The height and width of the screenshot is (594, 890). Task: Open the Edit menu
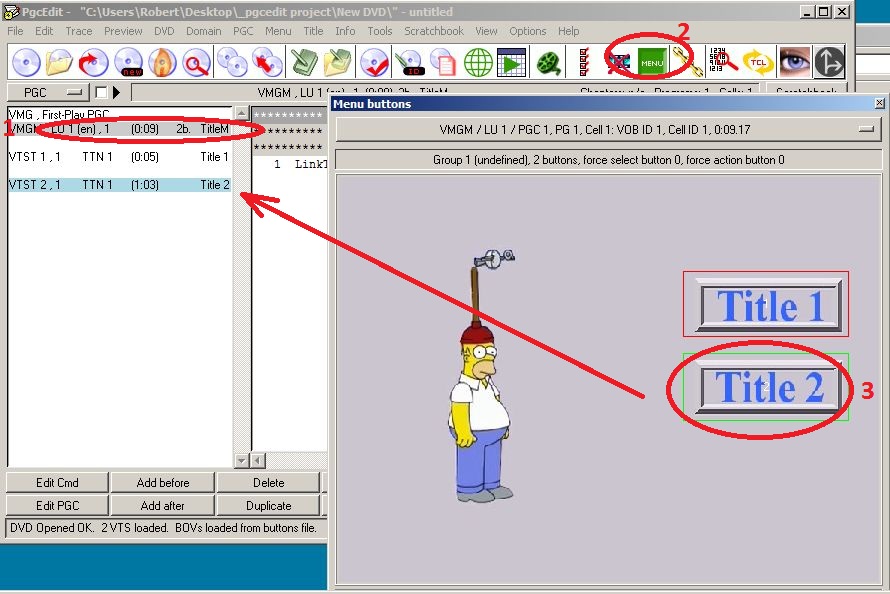(44, 31)
